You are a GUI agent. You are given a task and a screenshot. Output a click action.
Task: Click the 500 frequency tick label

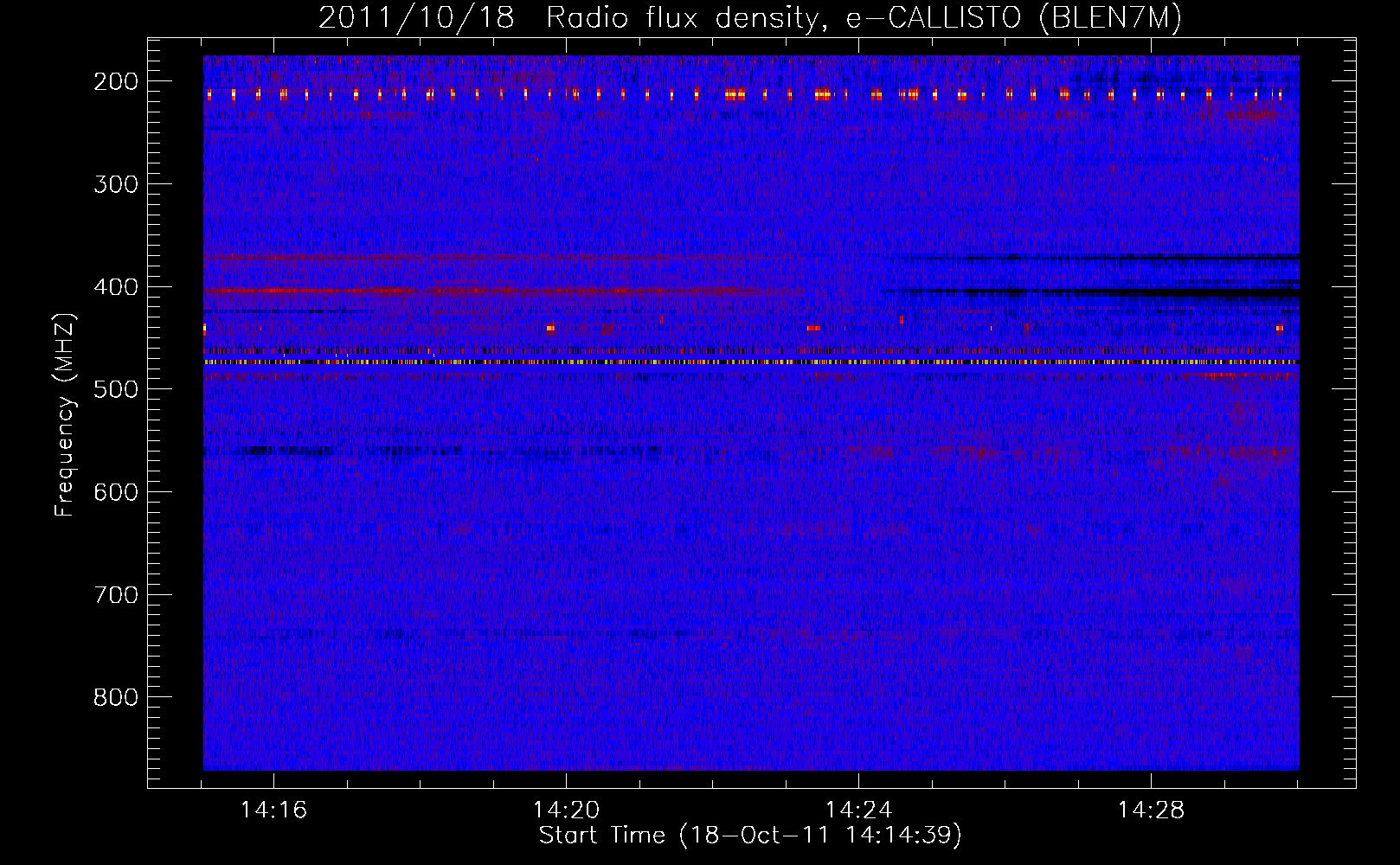(116, 389)
